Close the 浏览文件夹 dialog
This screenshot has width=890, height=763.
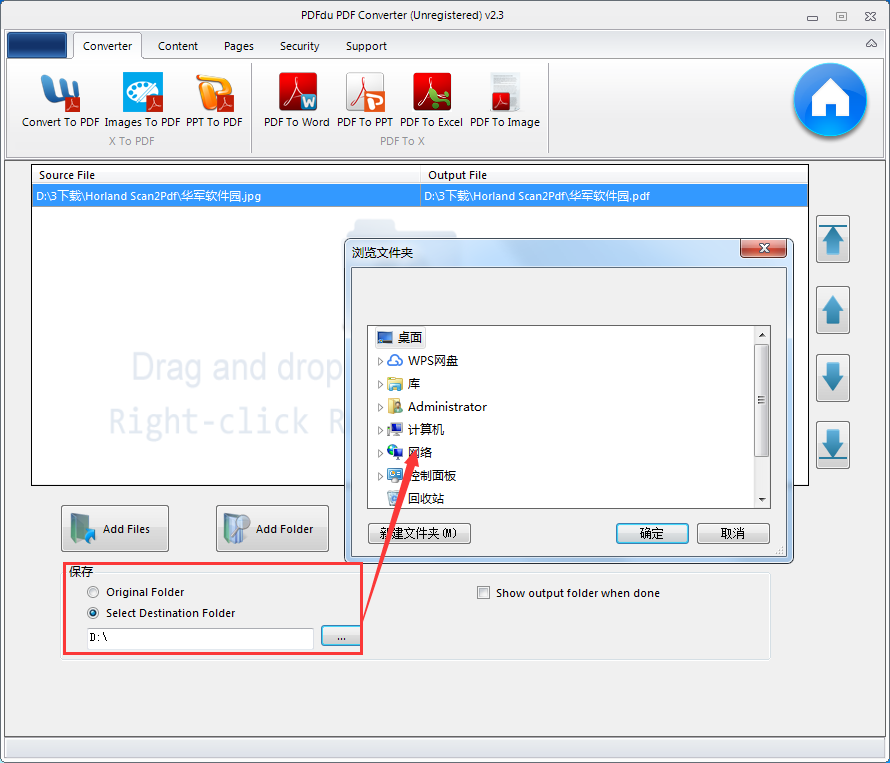pyautogui.click(x=763, y=248)
